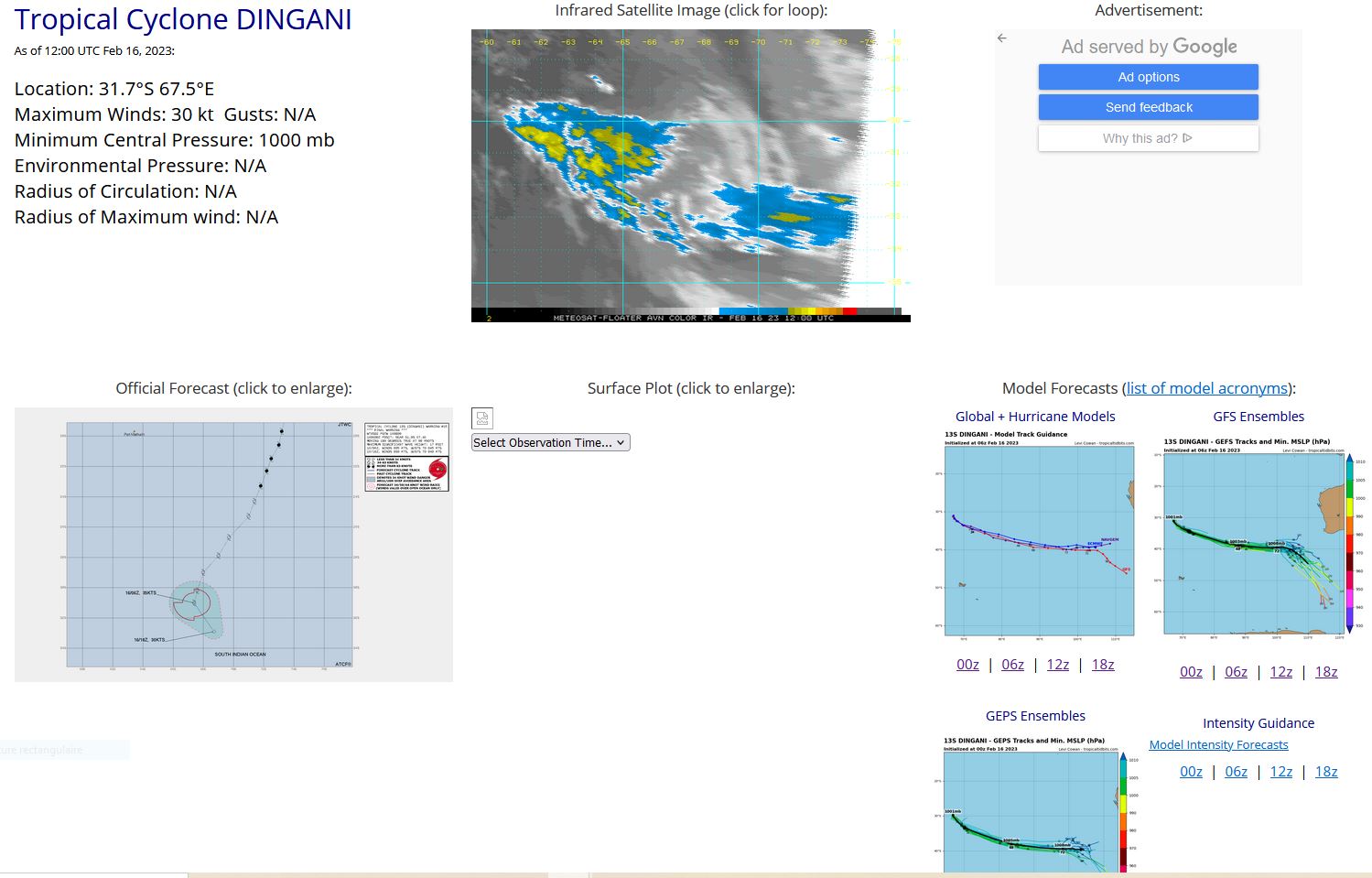The width and height of the screenshot is (1372, 878).
Task: Select 06z run under GFS Ensembles
Action: pyautogui.click(x=1236, y=672)
